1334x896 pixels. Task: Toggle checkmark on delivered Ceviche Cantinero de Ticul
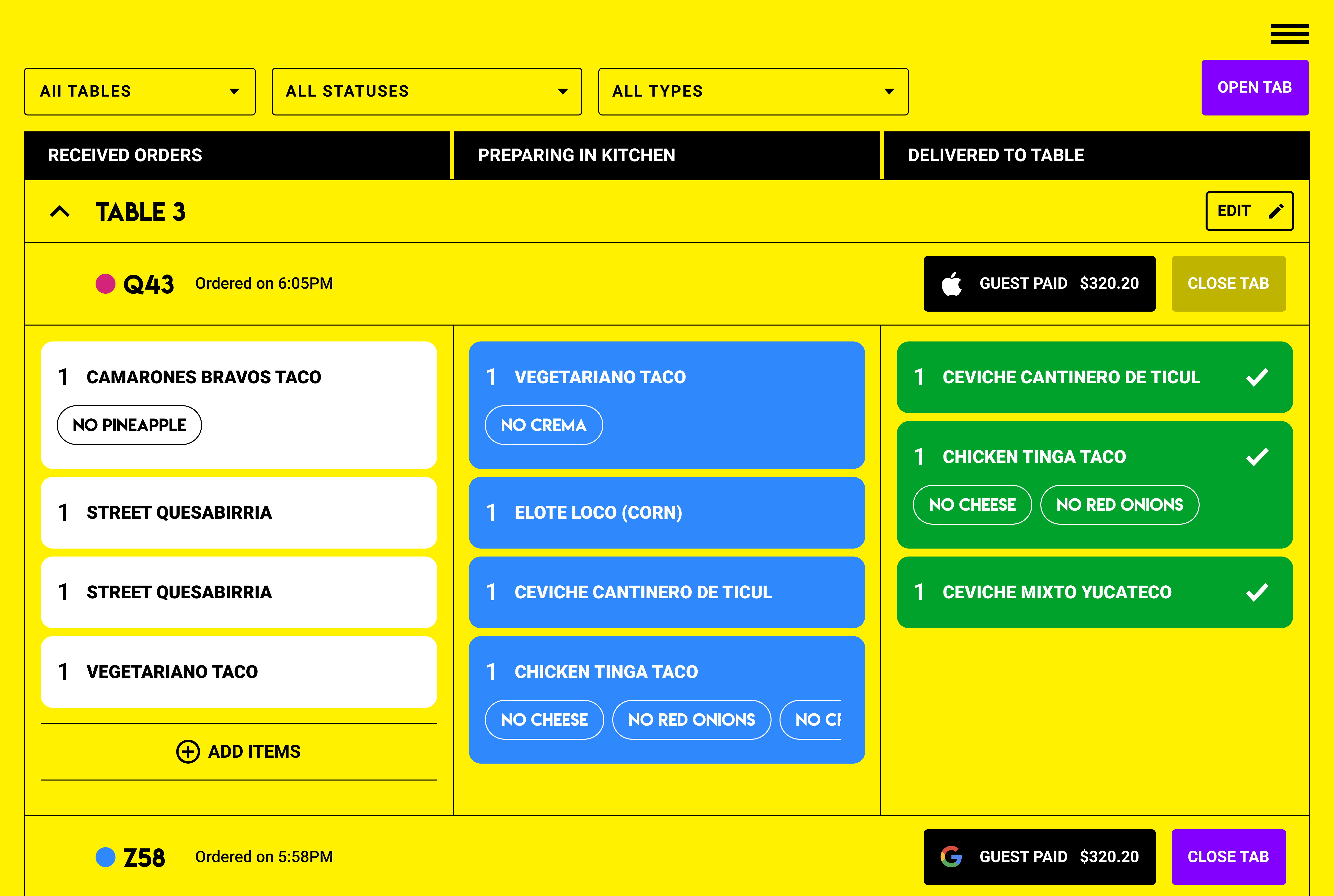tap(1257, 377)
